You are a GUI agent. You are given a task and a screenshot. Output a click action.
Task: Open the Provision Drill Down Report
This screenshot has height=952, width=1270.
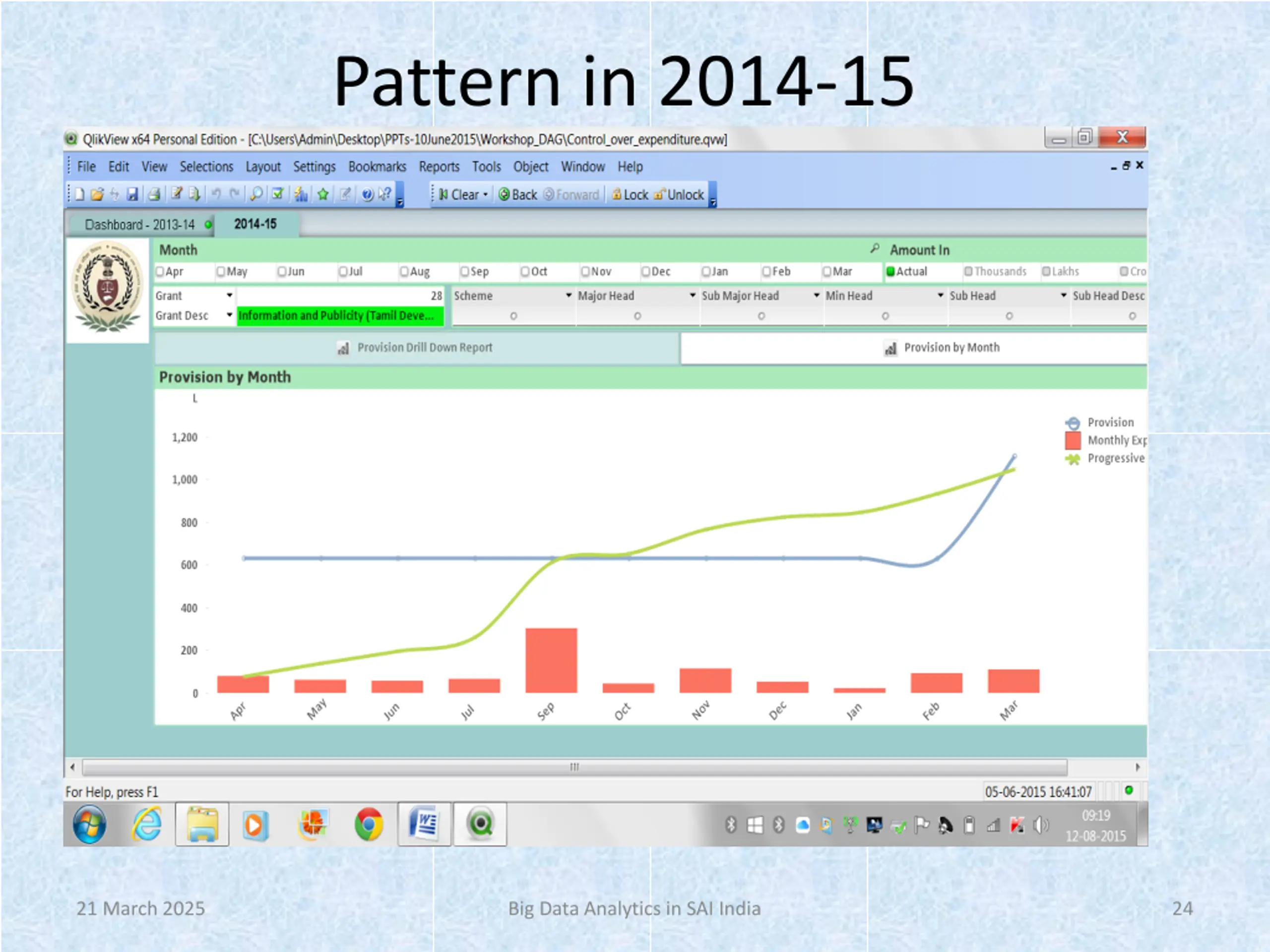pyautogui.click(x=417, y=348)
